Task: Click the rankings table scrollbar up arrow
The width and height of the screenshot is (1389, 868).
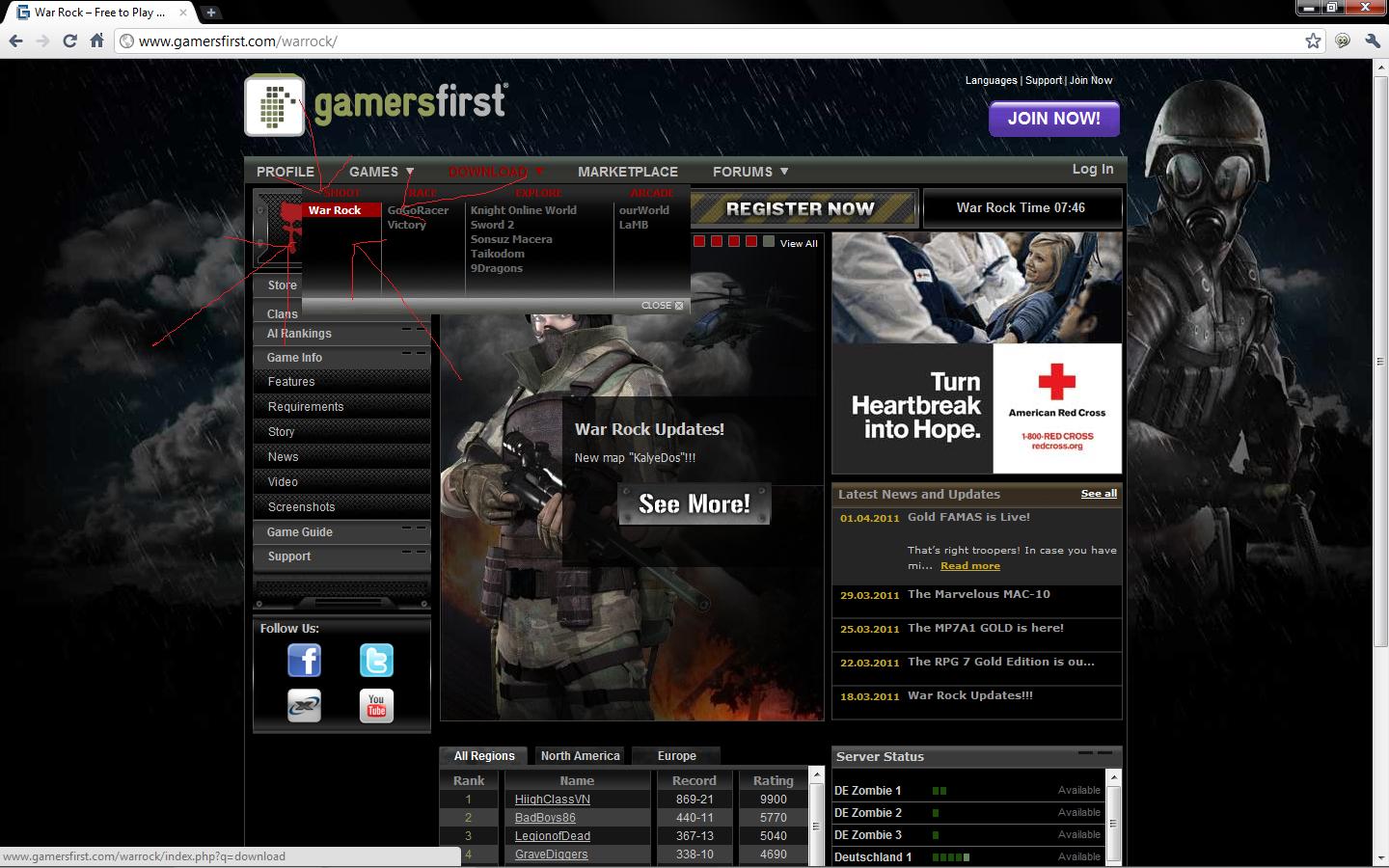Action: pos(817,774)
